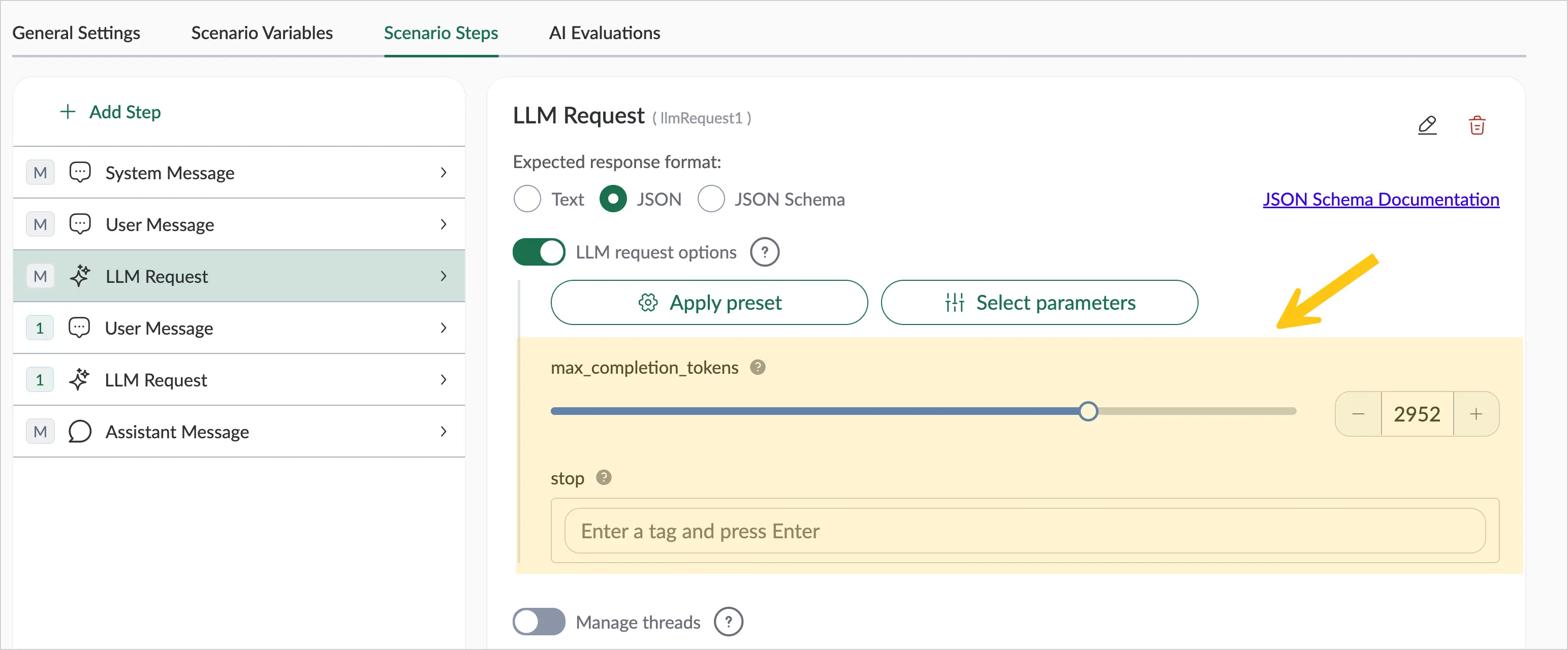Click the pencil edit icon for LLM Request
The width and height of the screenshot is (1568, 650).
point(1427,125)
